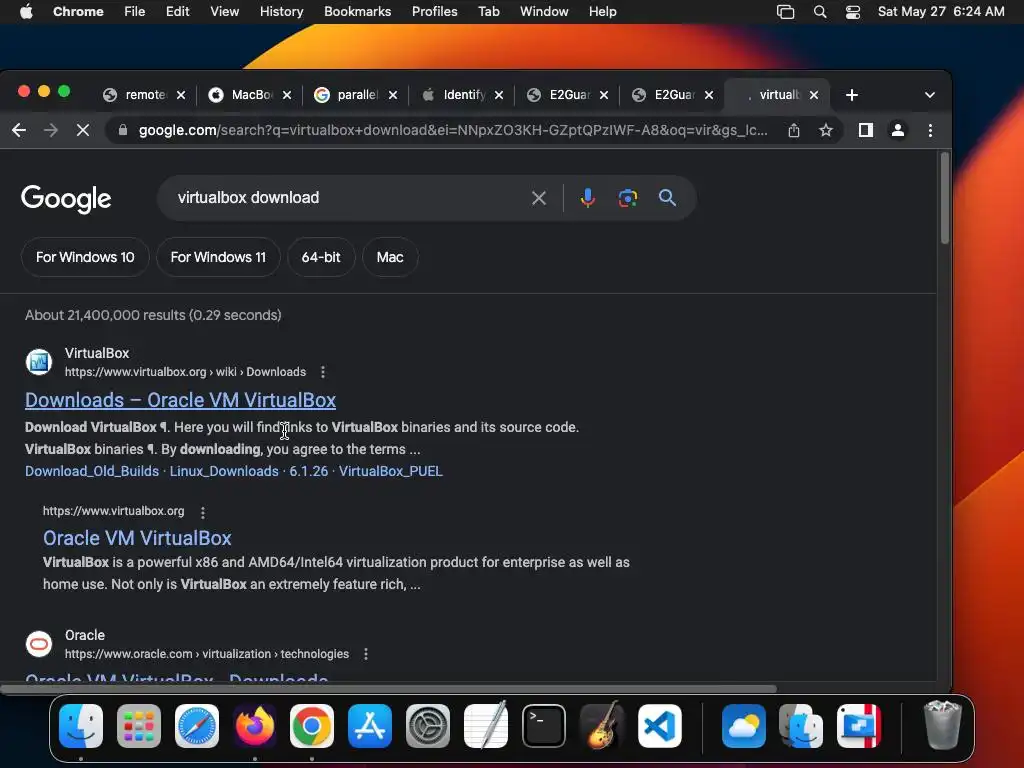Toggle the Chrome side panel
The image size is (1024, 768).
866,131
